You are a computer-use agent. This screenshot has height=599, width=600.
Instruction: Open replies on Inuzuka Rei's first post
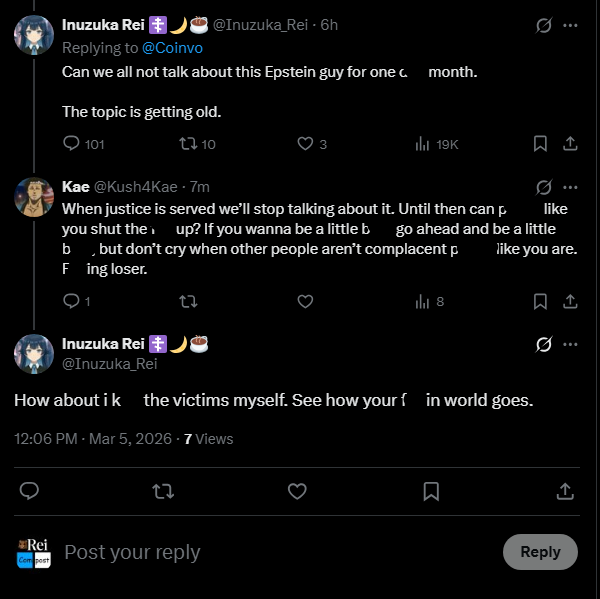tap(83, 144)
